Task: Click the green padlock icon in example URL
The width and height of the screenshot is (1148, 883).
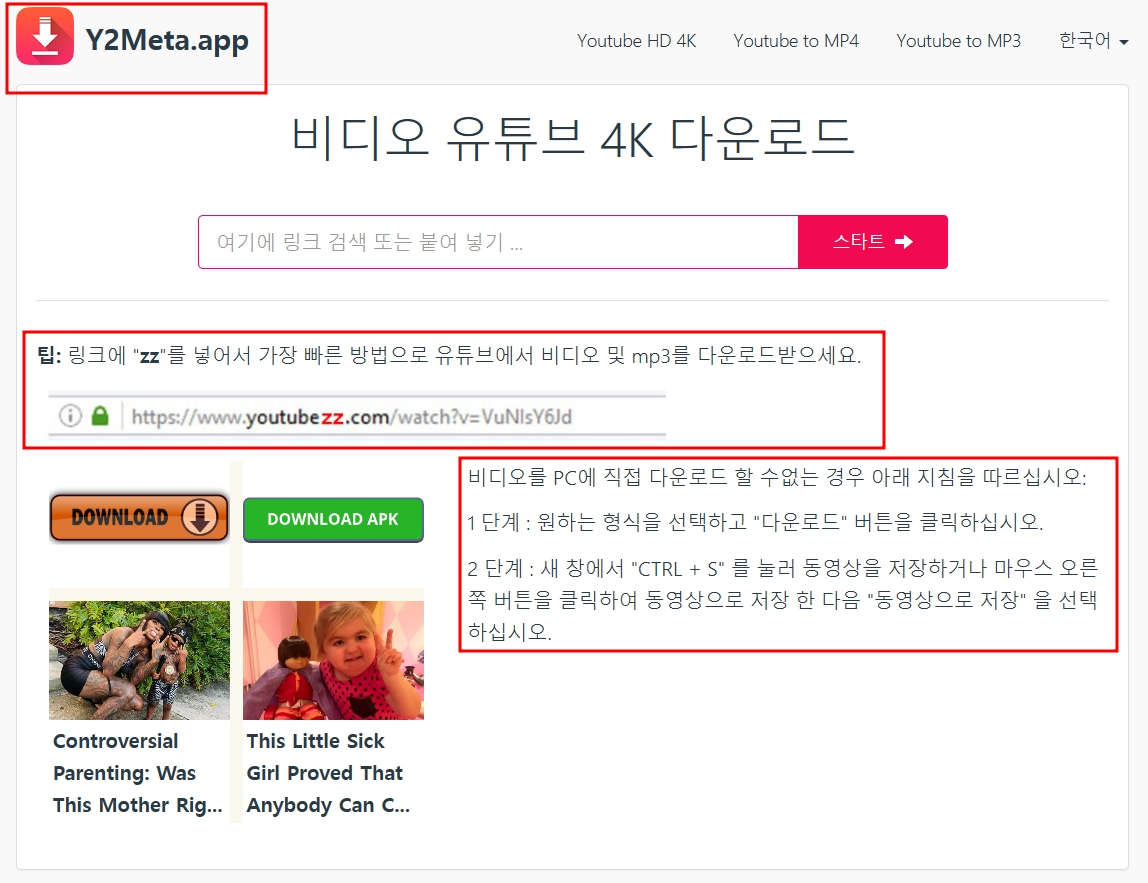Action: (x=100, y=416)
